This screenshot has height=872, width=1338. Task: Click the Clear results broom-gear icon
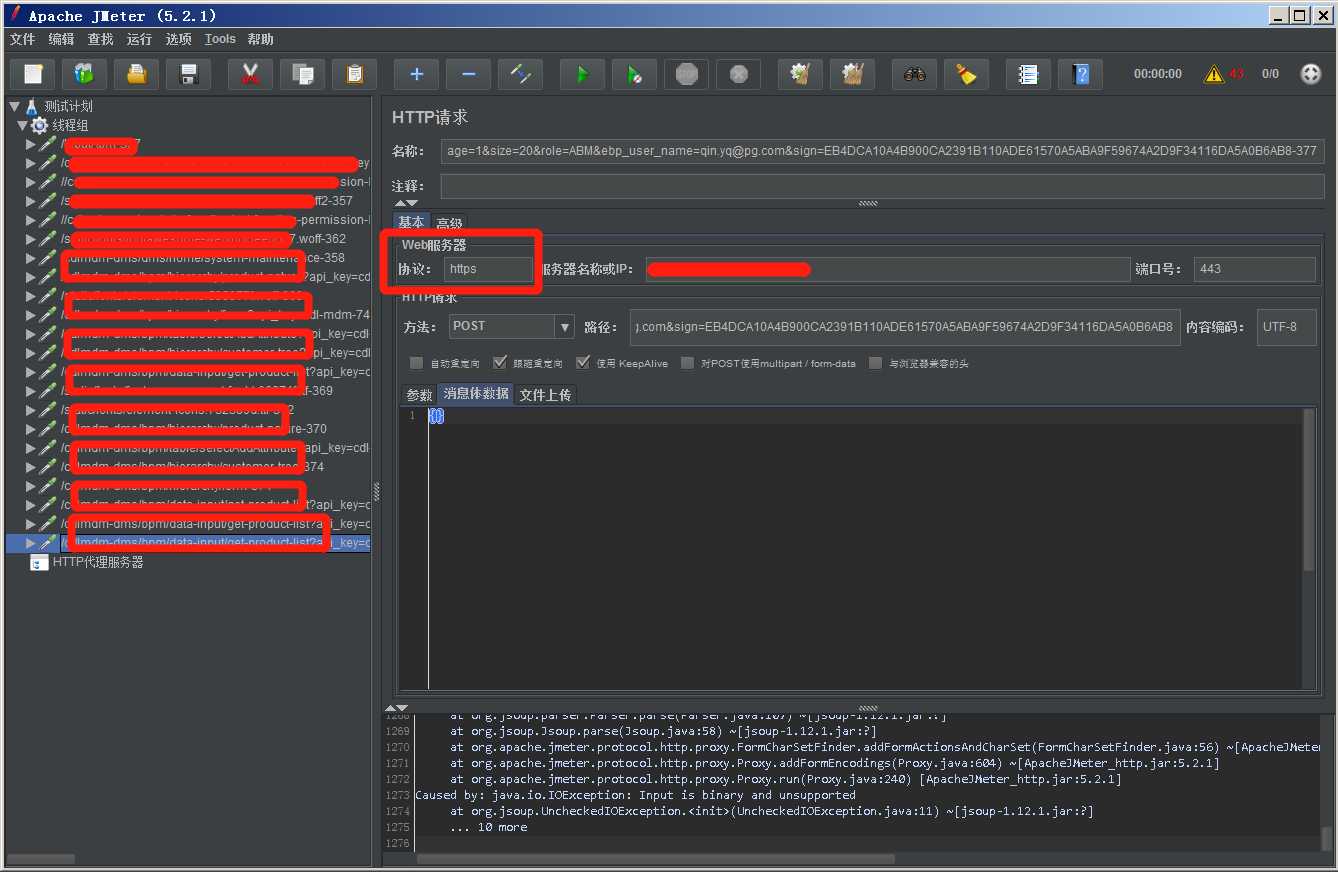[x=800, y=74]
